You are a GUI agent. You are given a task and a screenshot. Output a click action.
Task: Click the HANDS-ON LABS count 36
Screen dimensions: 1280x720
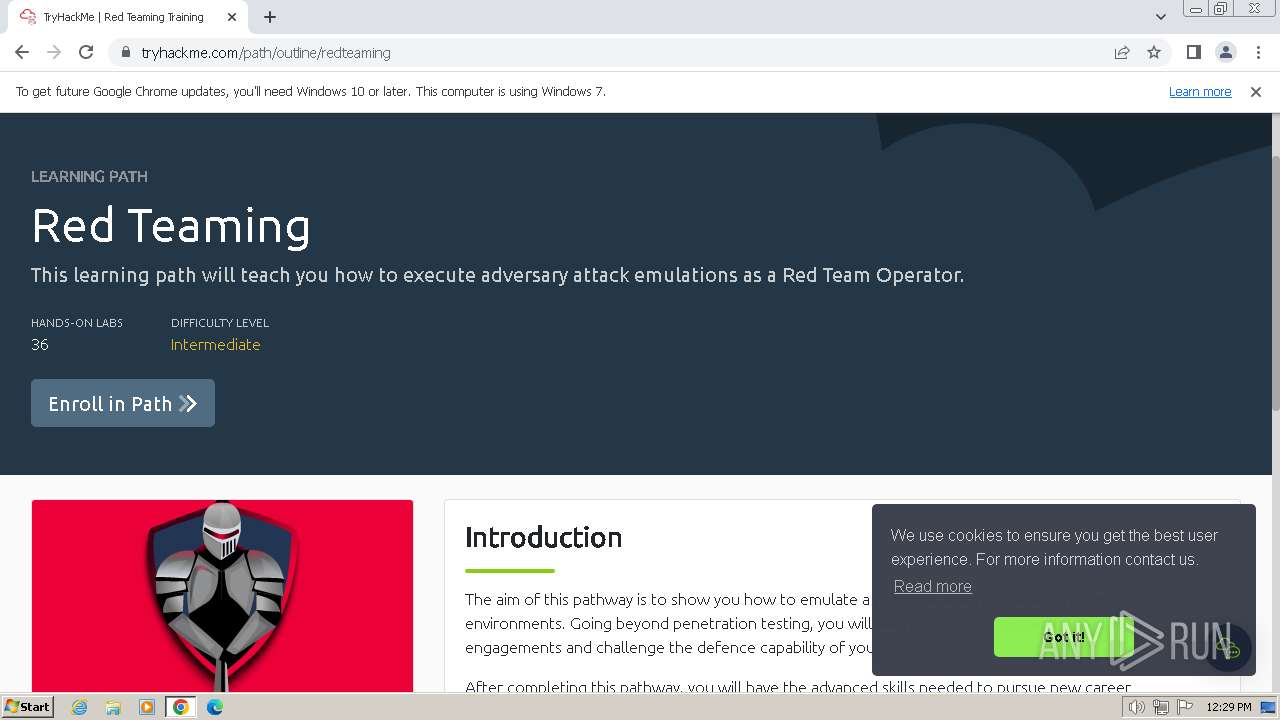pyautogui.click(x=40, y=344)
